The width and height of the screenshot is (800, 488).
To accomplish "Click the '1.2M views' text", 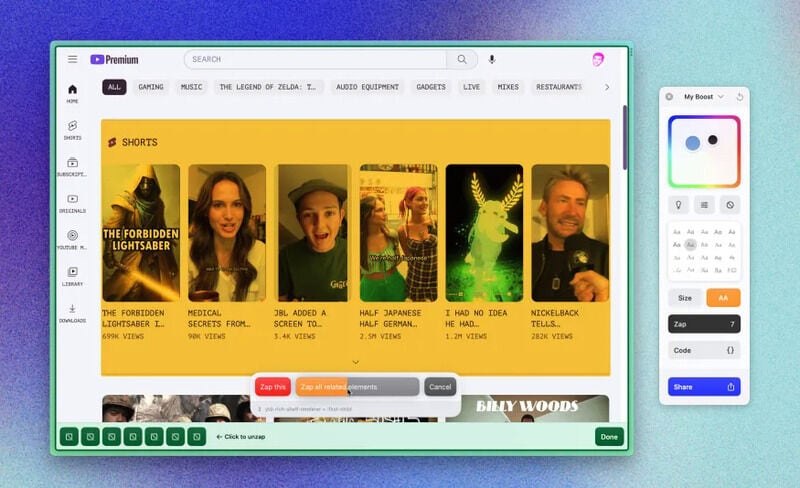I will [466, 336].
